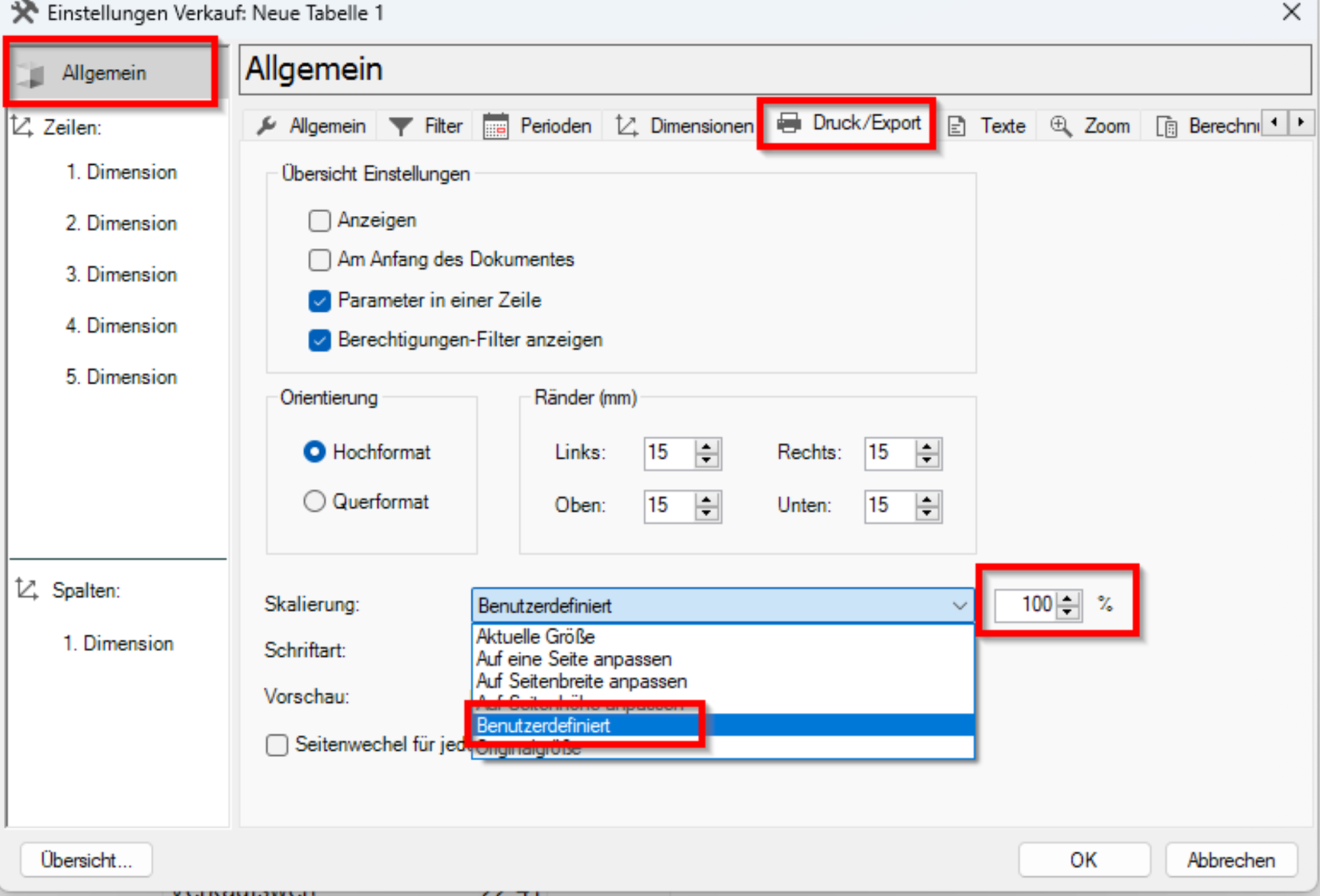Select 2. Dimension under Zeilen
The image size is (1320, 896).
click(x=121, y=224)
